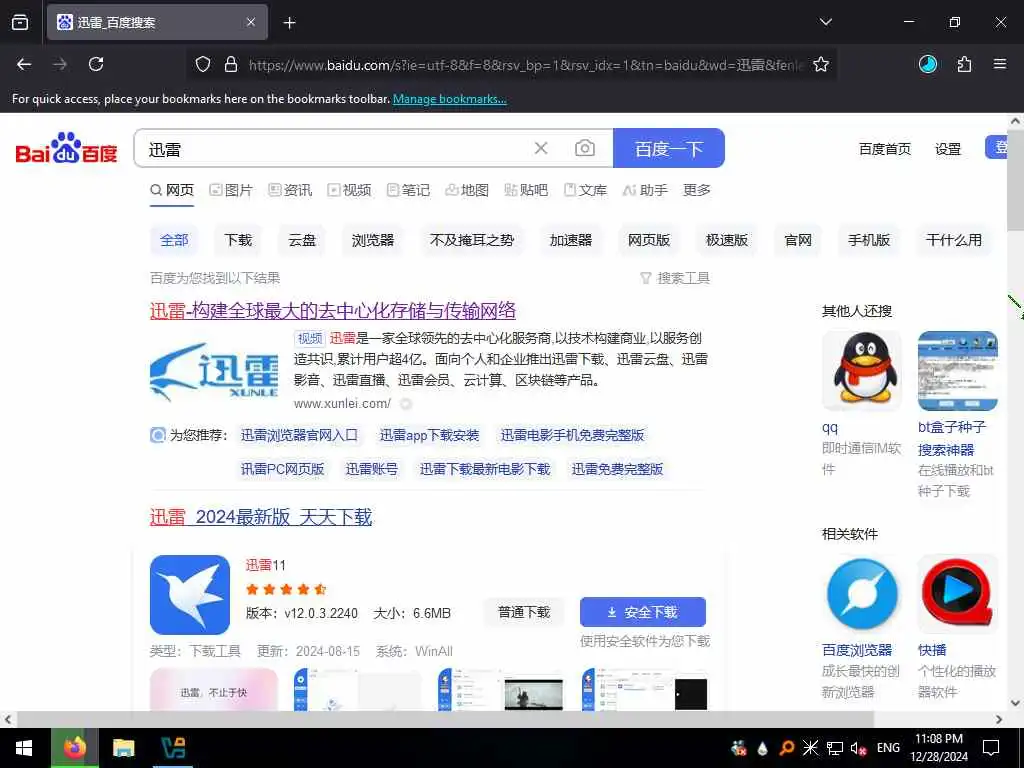The height and width of the screenshot is (768, 1024).
Task: Select the 下载 filter chip
Action: tap(238, 240)
